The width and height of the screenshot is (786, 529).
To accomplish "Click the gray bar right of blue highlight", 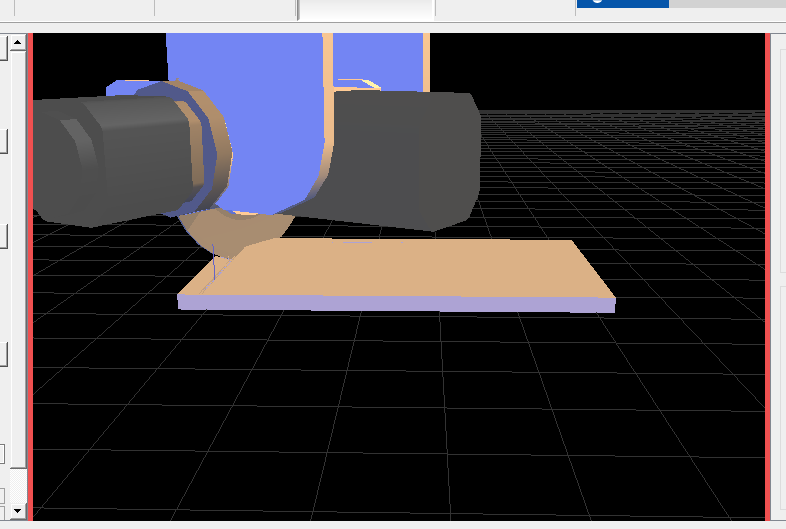I will 725,4.
